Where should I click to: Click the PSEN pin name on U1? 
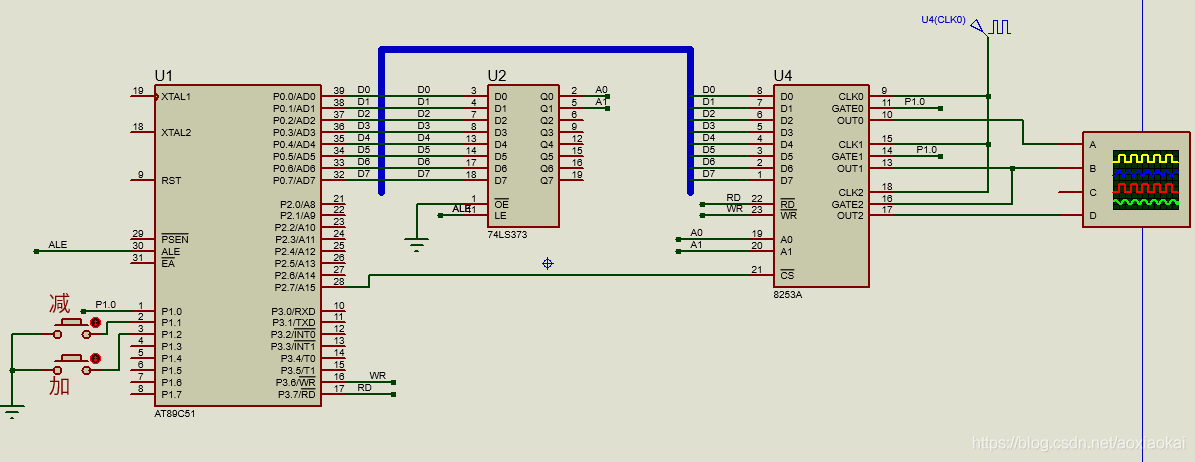(175, 240)
